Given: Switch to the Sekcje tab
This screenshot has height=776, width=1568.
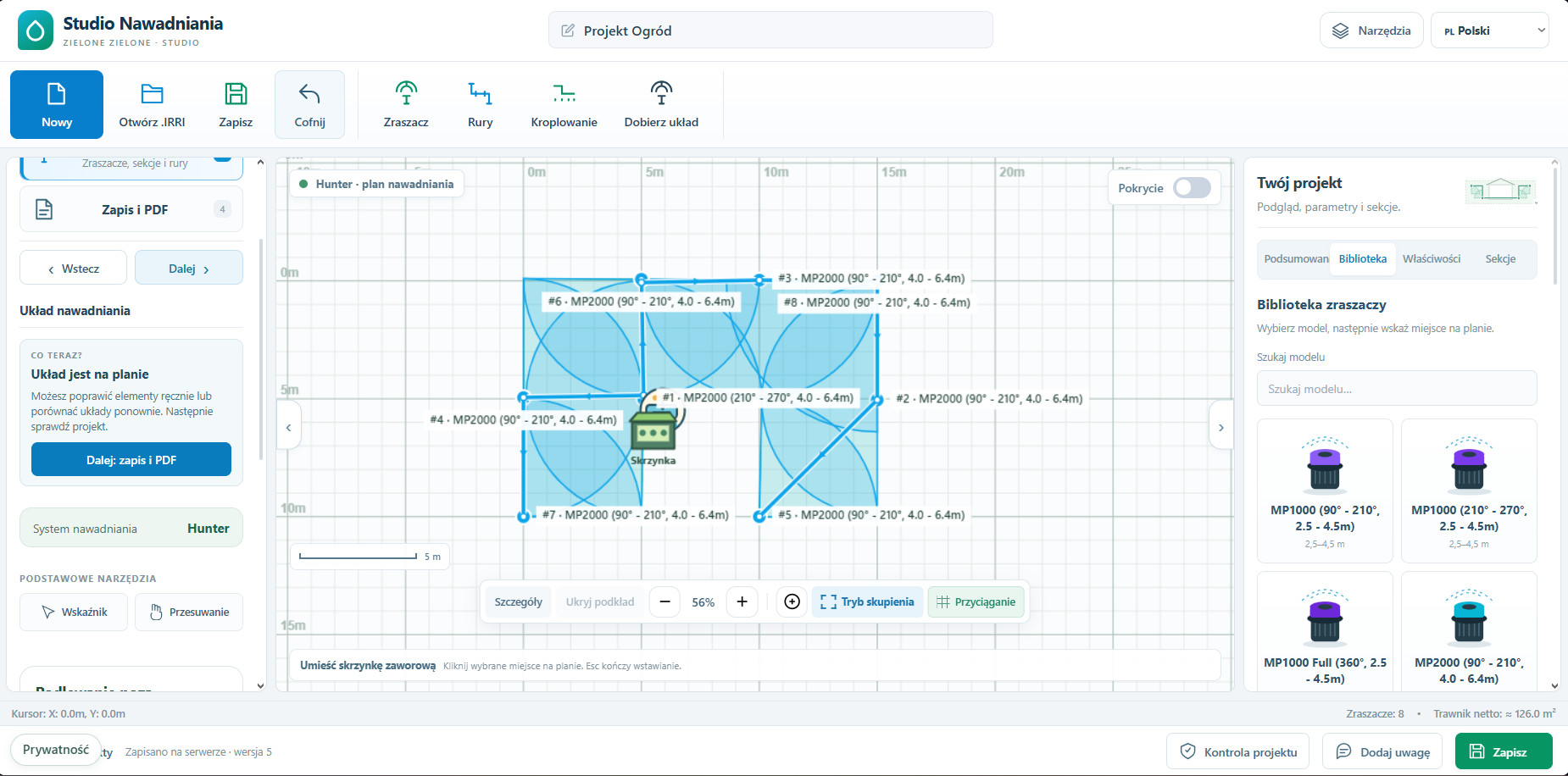Looking at the screenshot, I should point(1500,259).
